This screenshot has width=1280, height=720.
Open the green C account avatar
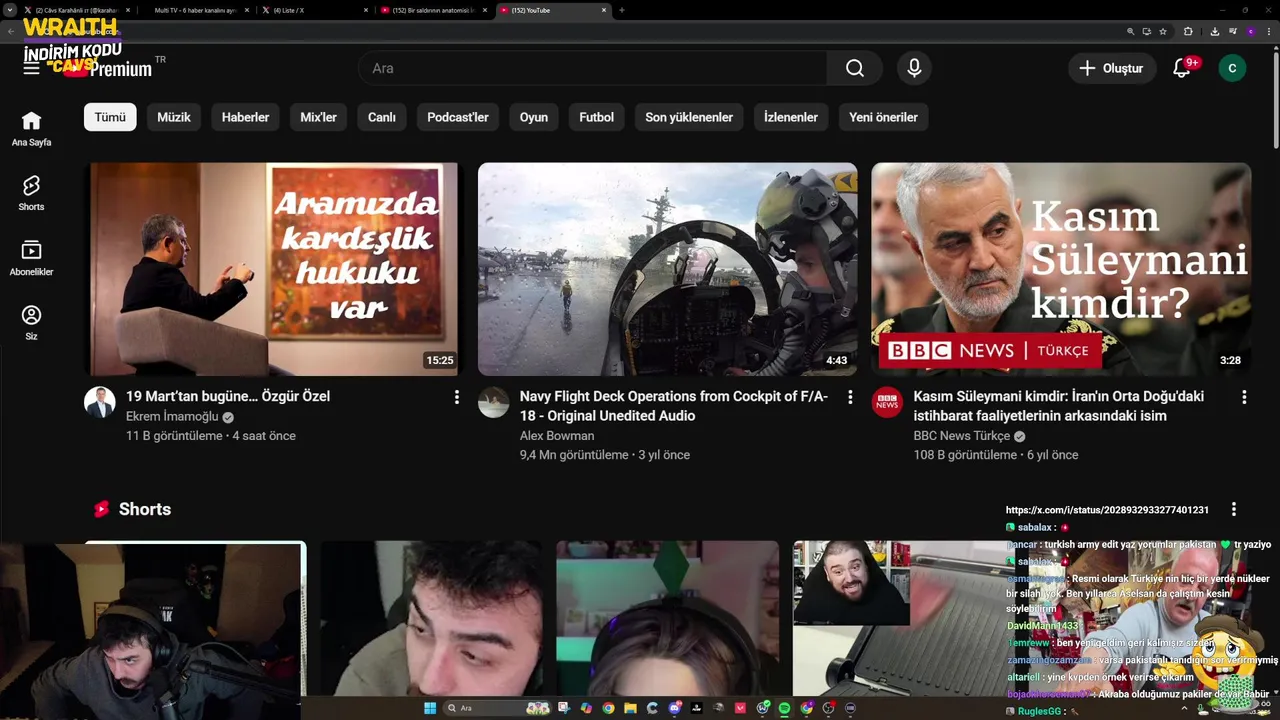pos(1232,68)
